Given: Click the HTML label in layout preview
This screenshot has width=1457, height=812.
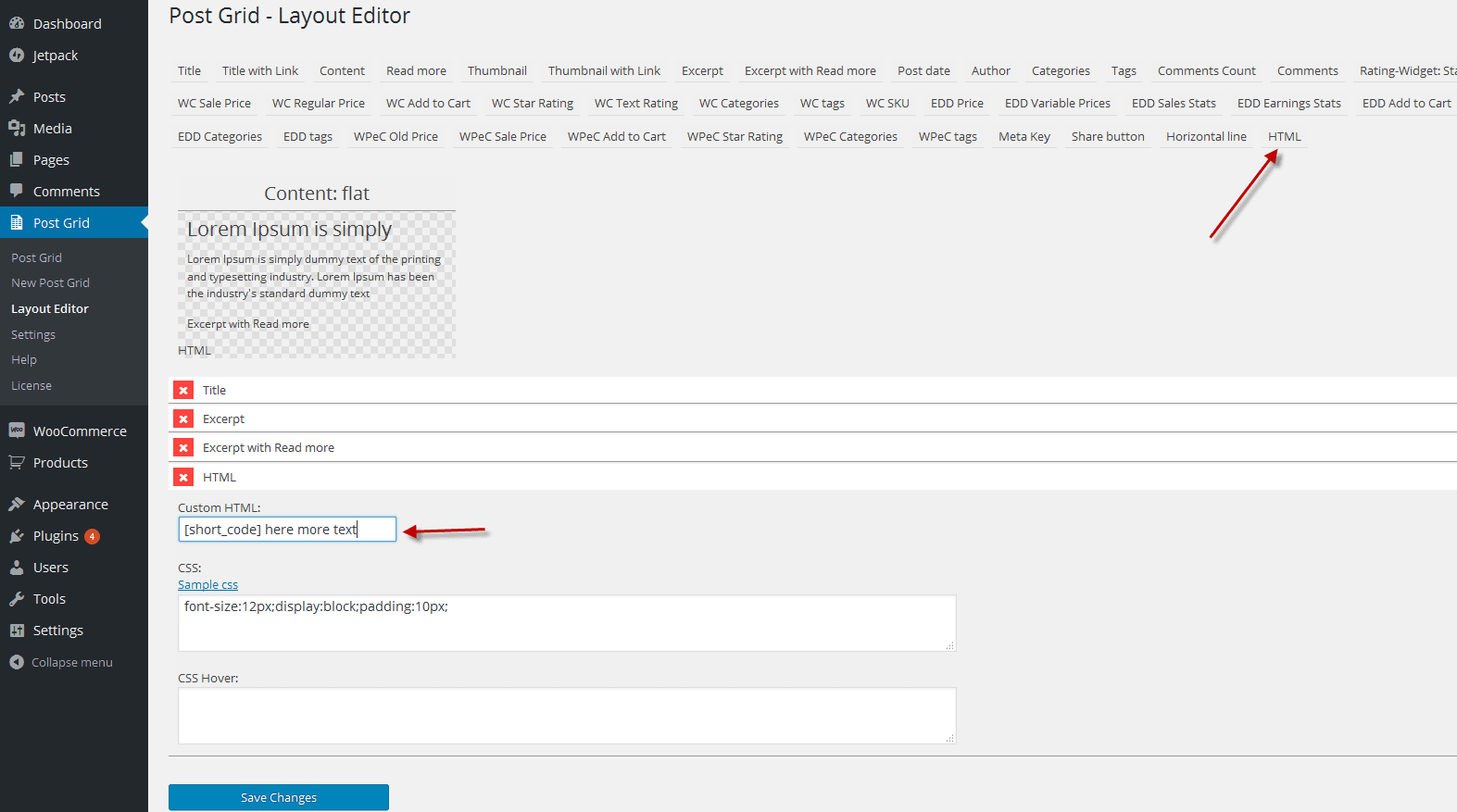Looking at the screenshot, I should pos(195,351).
